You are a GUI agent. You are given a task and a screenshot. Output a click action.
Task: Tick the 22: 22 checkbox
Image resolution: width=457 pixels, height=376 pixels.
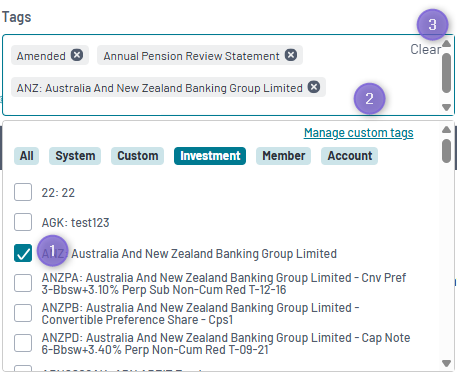[x=23, y=192]
